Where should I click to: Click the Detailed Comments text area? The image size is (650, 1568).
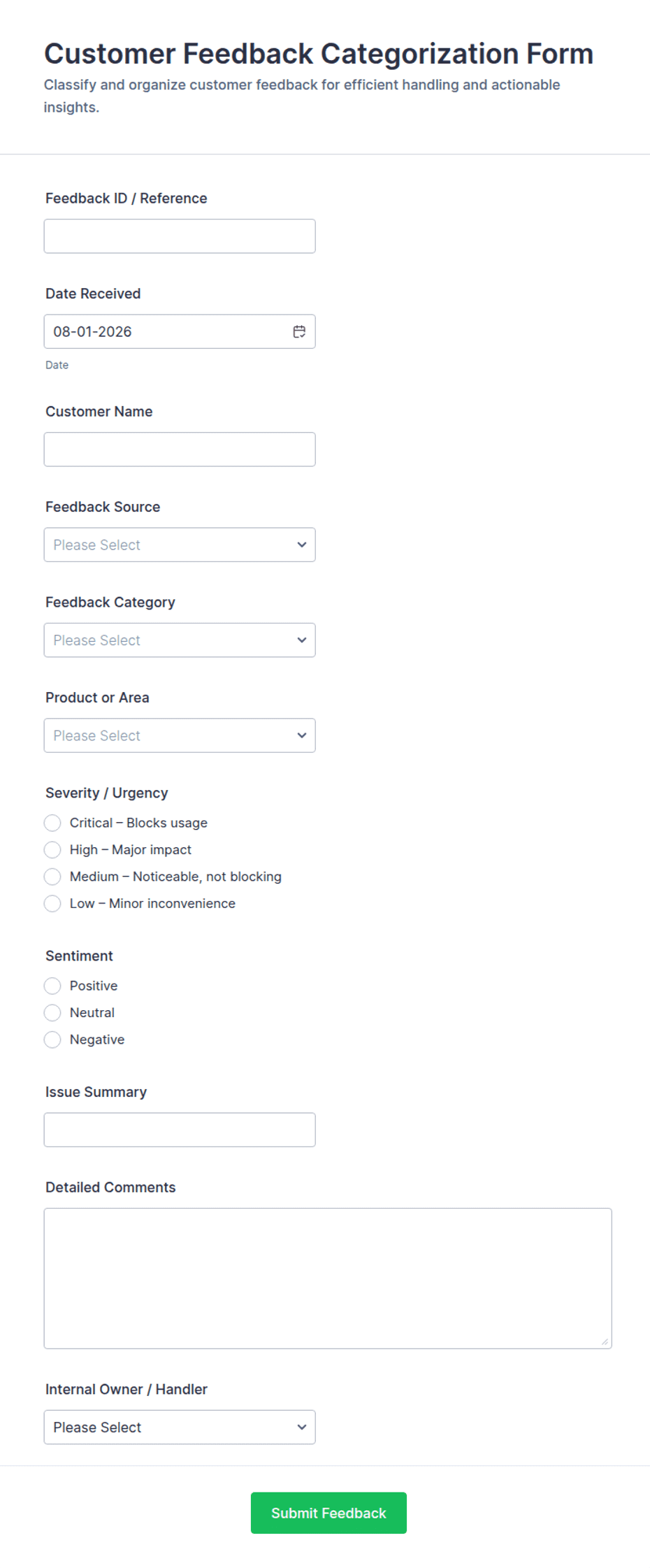click(328, 1278)
